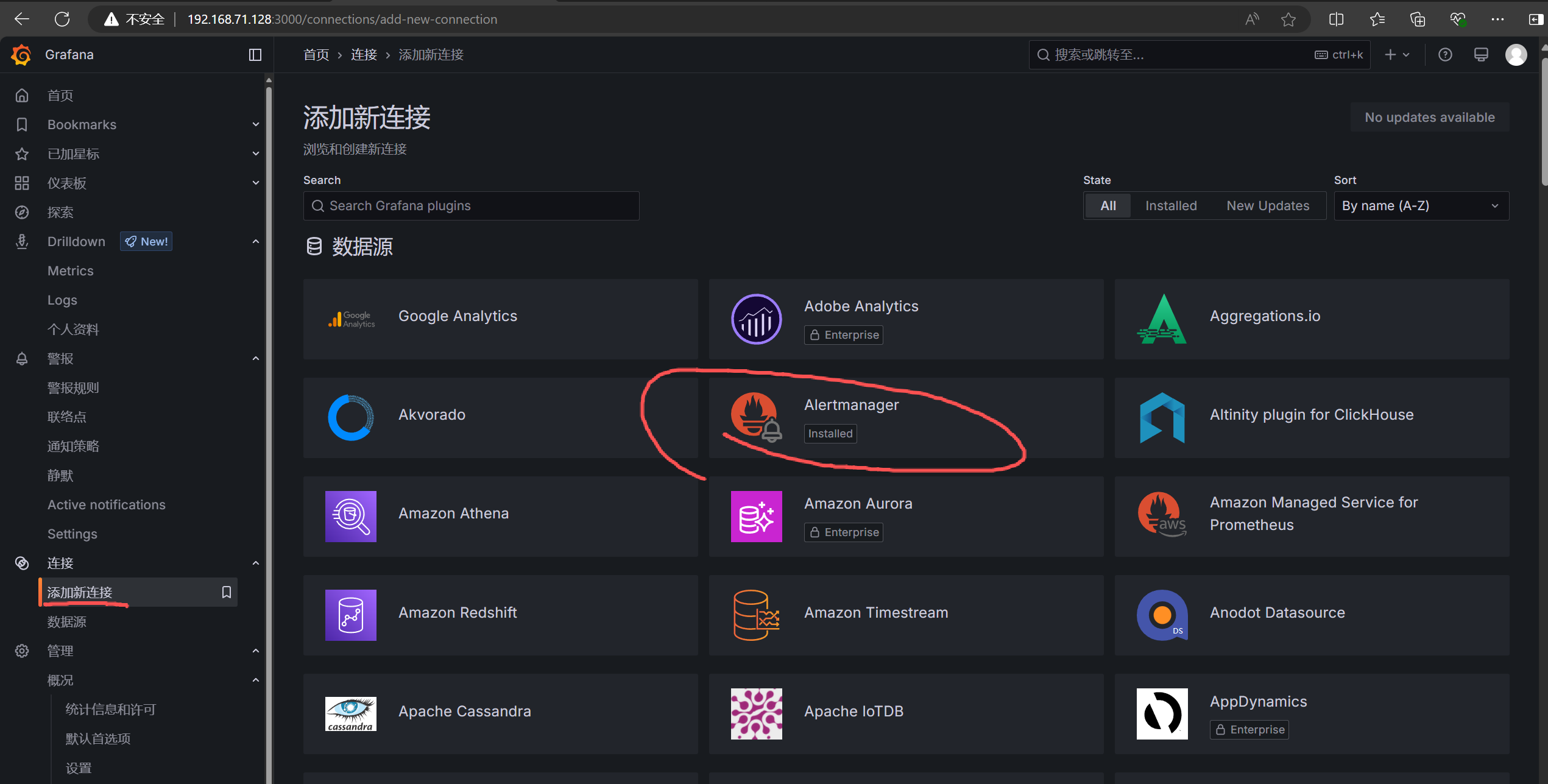Collapse the 警报 sidebar section
Viewport: 1548px width, 784px height.
(256, 358)
